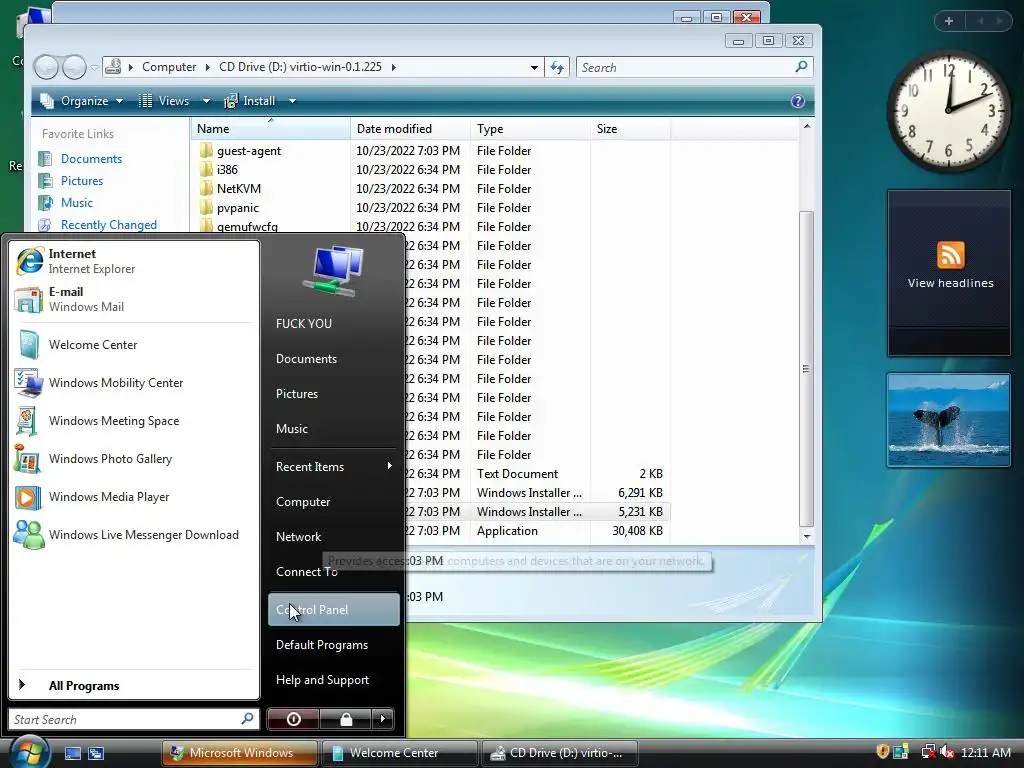Expand the Recent Items submenu
Viewport: 1024px width, 768px height.
click(x=390, y=466)
